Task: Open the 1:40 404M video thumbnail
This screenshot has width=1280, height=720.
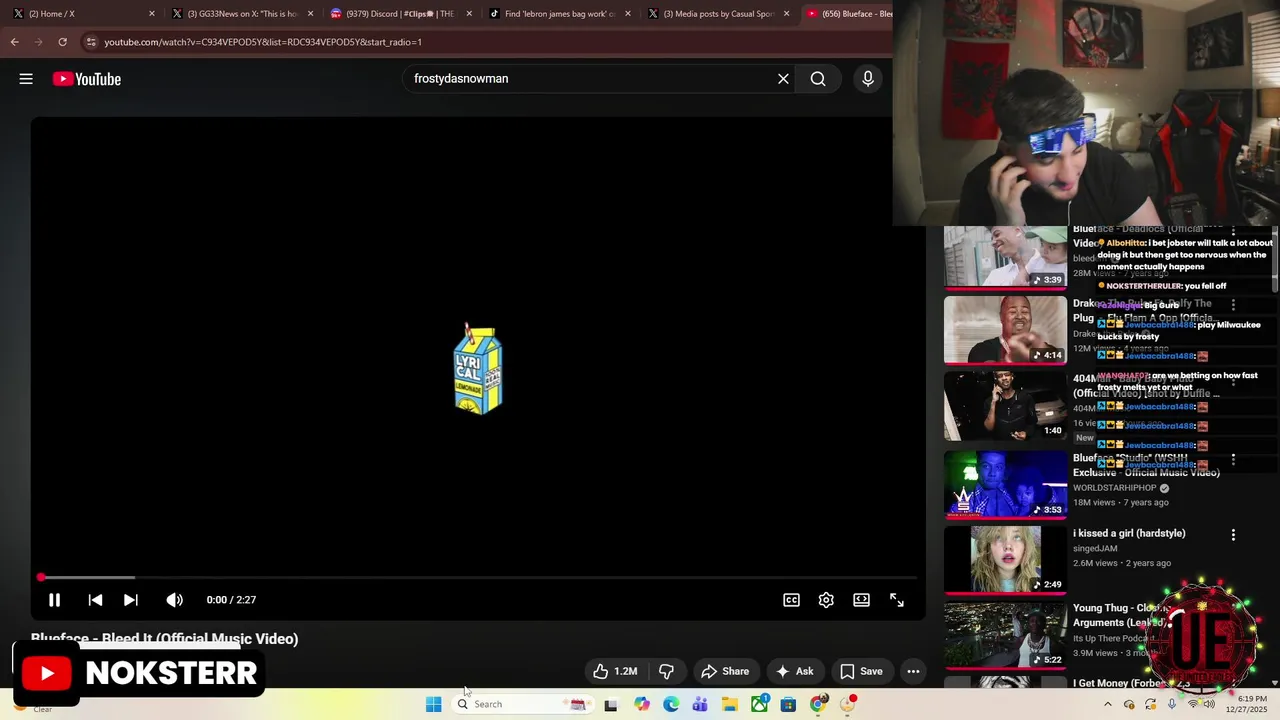Action: tap(1005, 406)
